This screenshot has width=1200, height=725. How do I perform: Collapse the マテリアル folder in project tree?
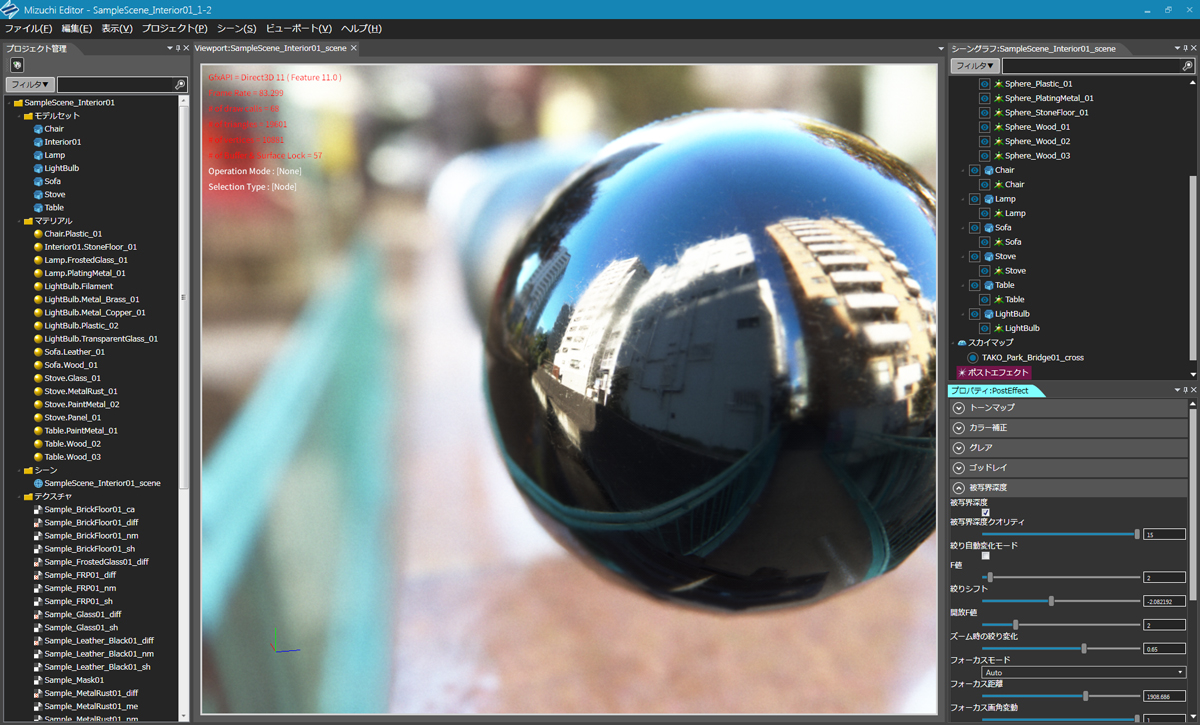coord(18,221)
